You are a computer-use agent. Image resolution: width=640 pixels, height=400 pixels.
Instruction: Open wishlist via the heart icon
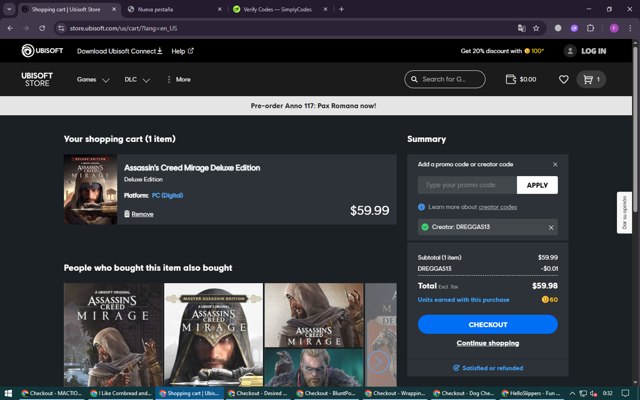click(x=563, y=79)
